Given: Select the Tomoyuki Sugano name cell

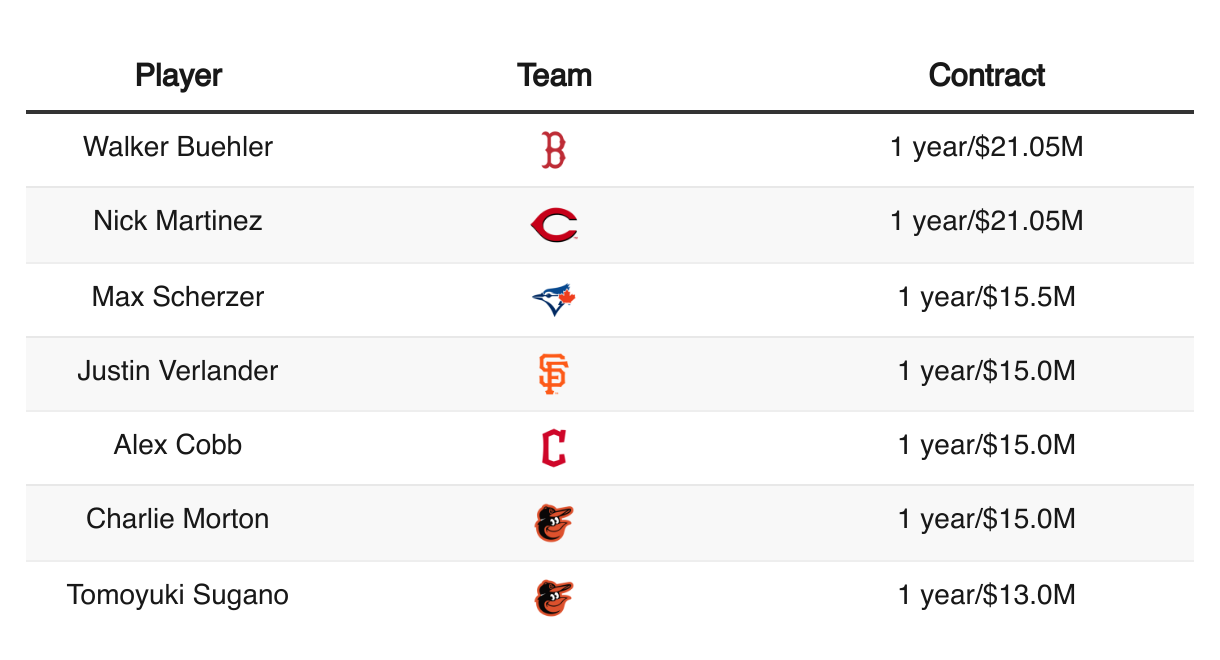Looking at the screenshot, I should click(x=178, y=595).
